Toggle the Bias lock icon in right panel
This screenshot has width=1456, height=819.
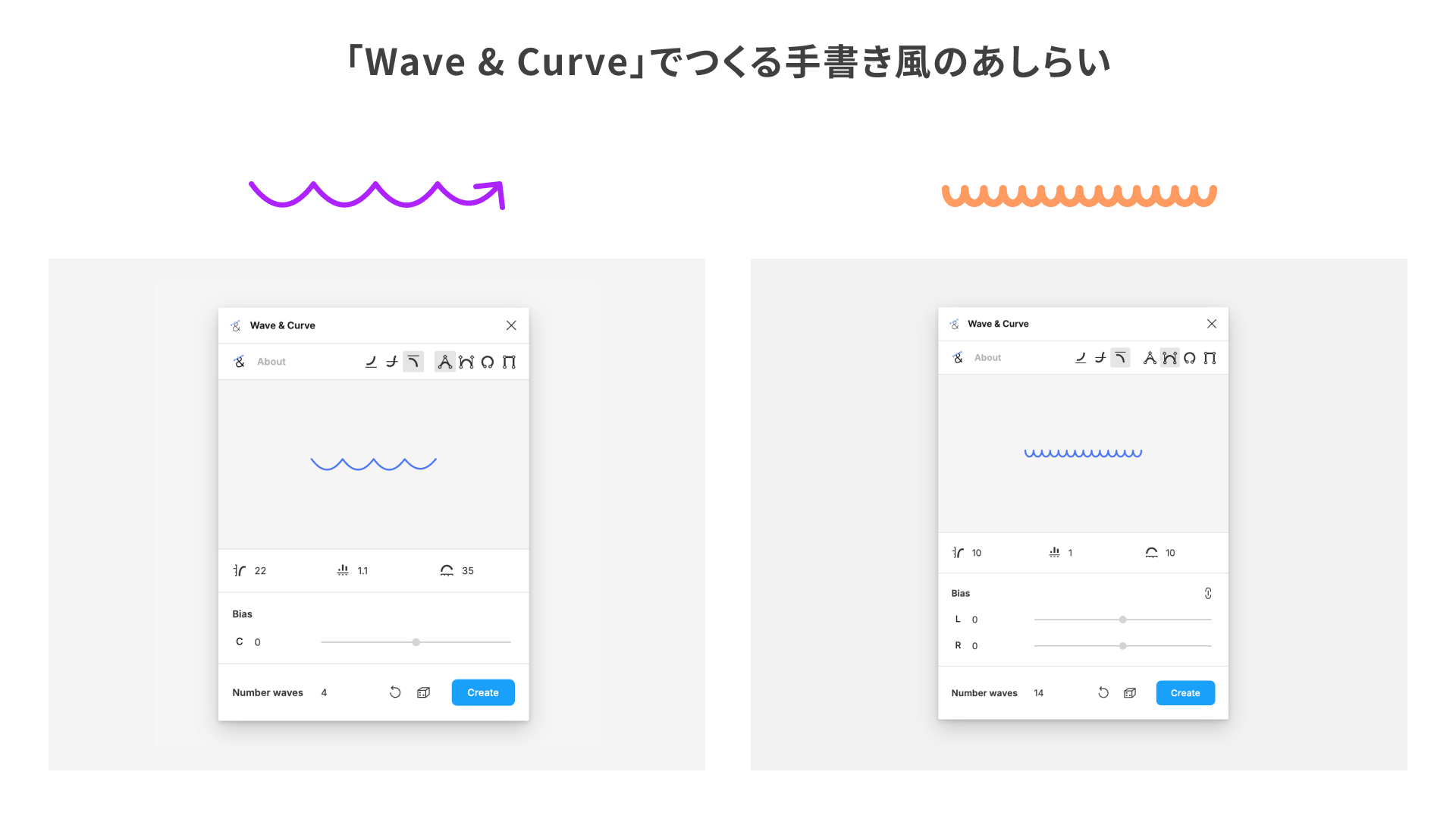[1208, 593]
